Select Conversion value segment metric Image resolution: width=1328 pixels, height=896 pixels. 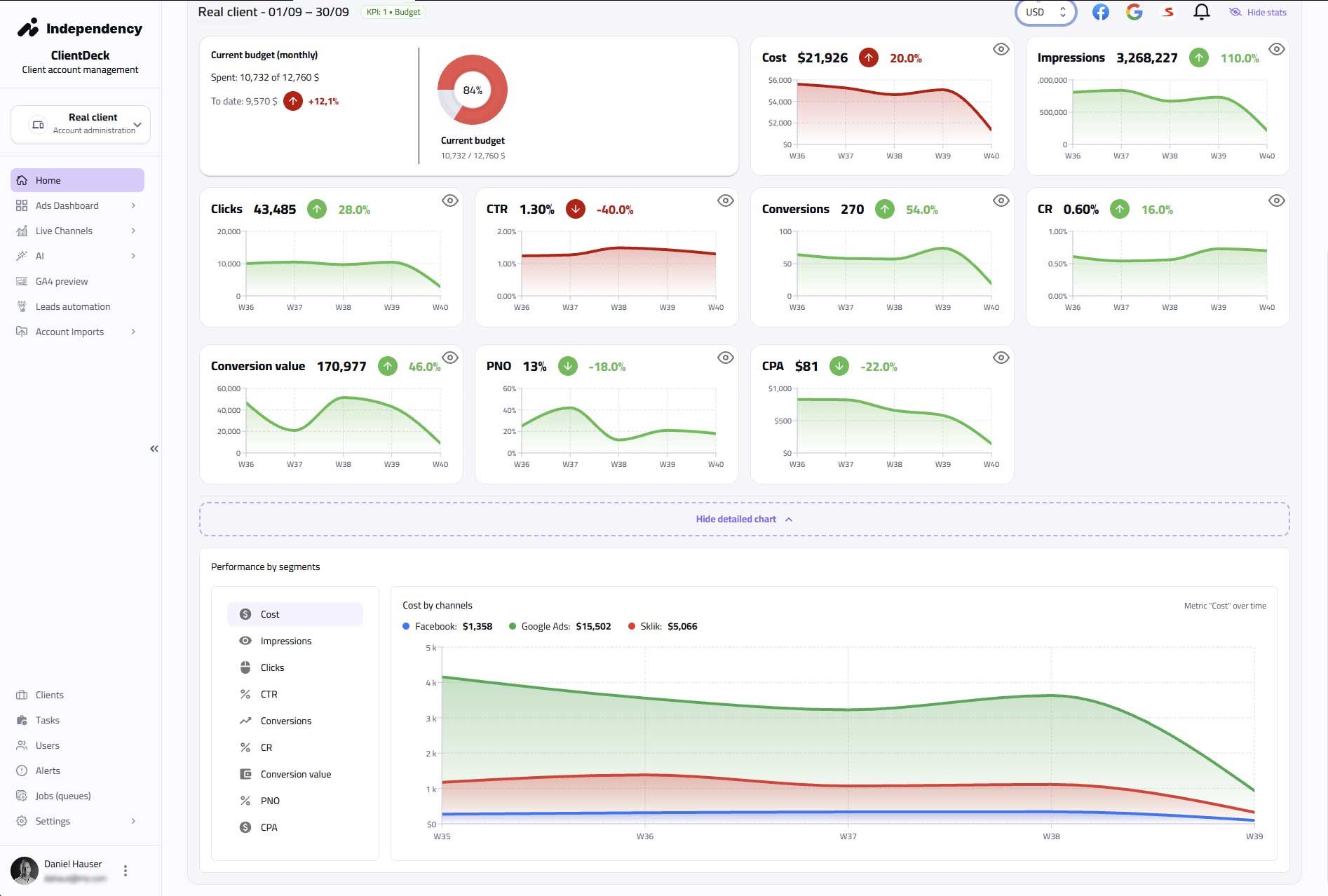click(295, 774)
